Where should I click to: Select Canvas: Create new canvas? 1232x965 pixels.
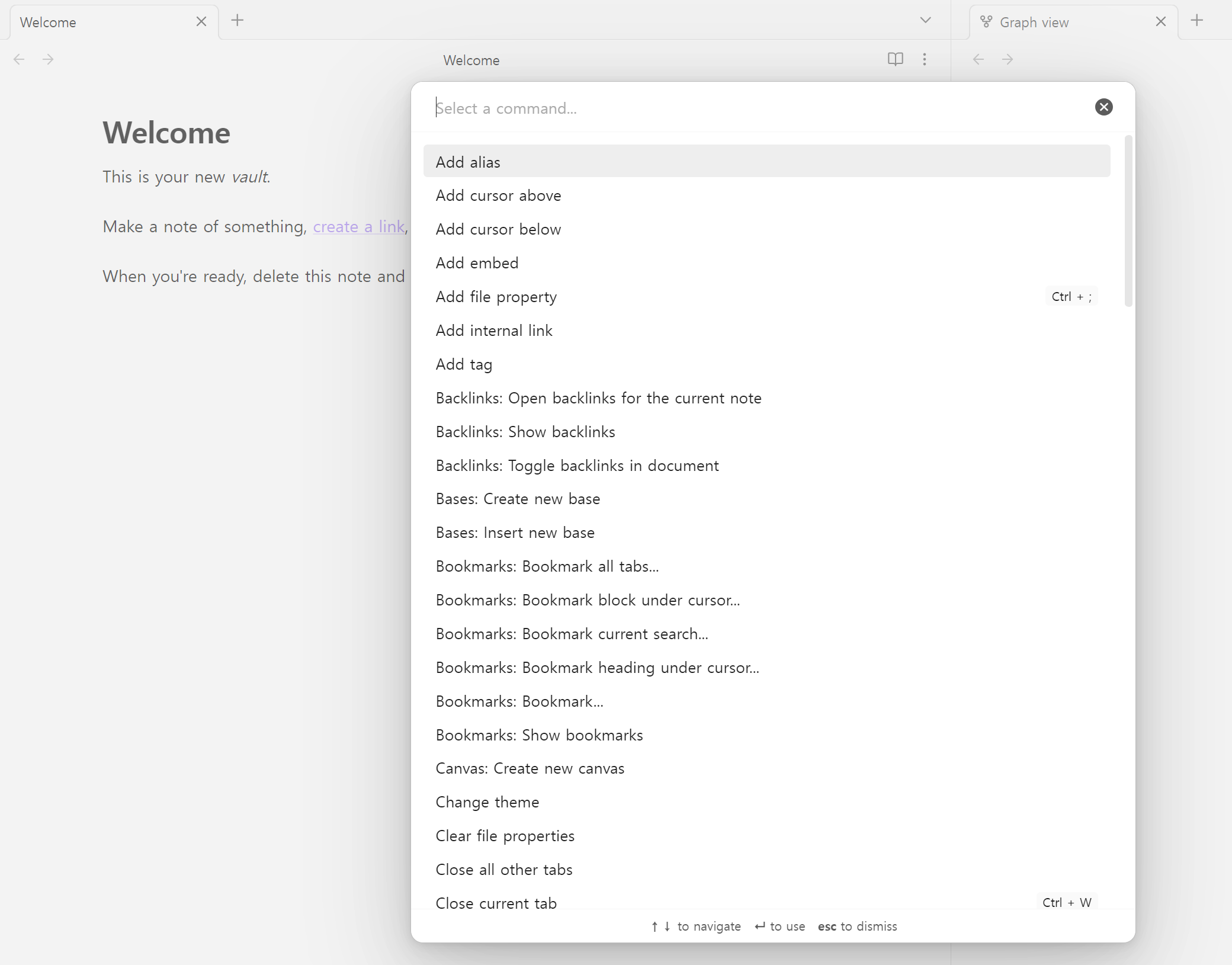[x=530, y=768]
